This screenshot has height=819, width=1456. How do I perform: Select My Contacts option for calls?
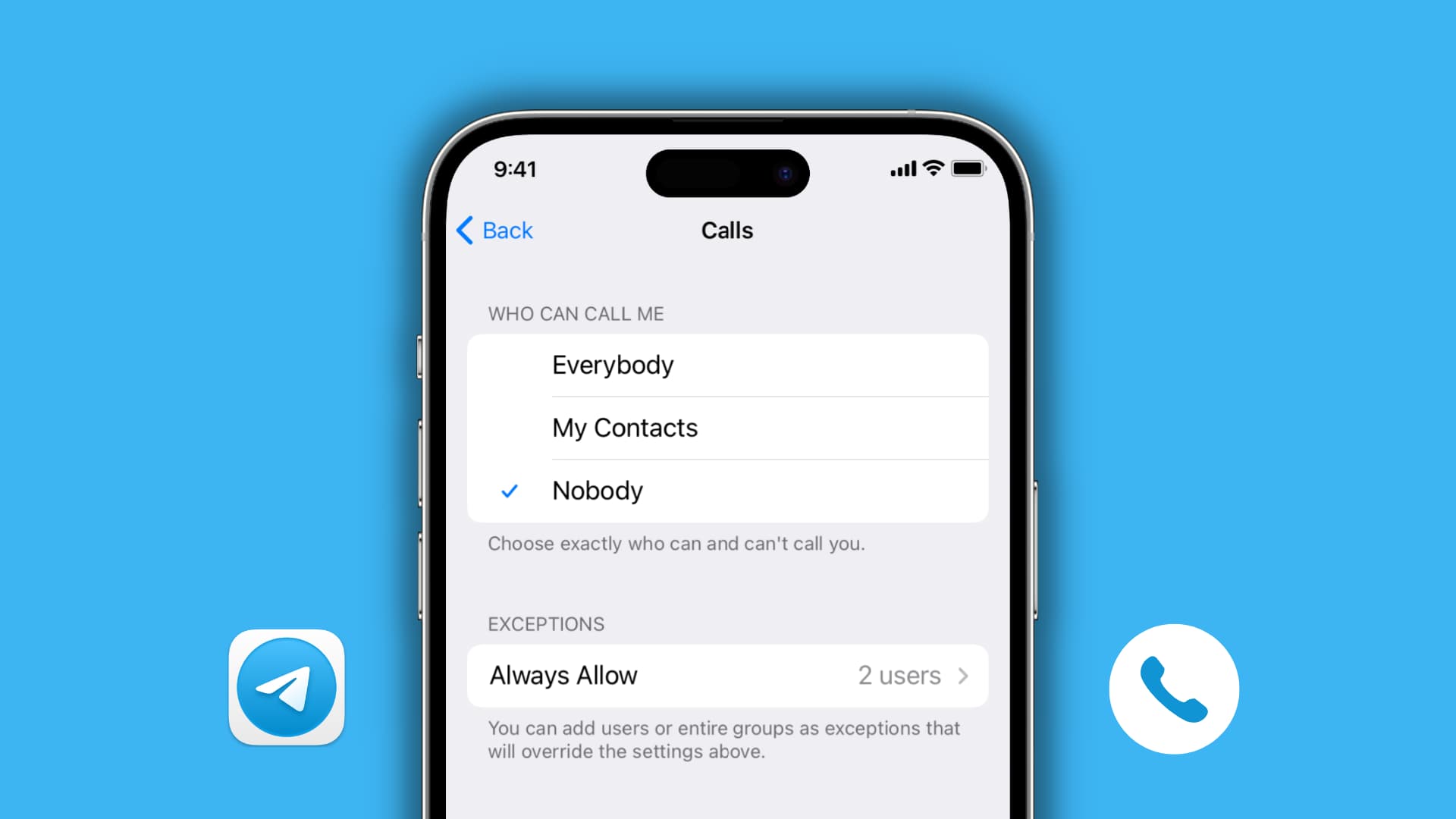coord(728,427)
